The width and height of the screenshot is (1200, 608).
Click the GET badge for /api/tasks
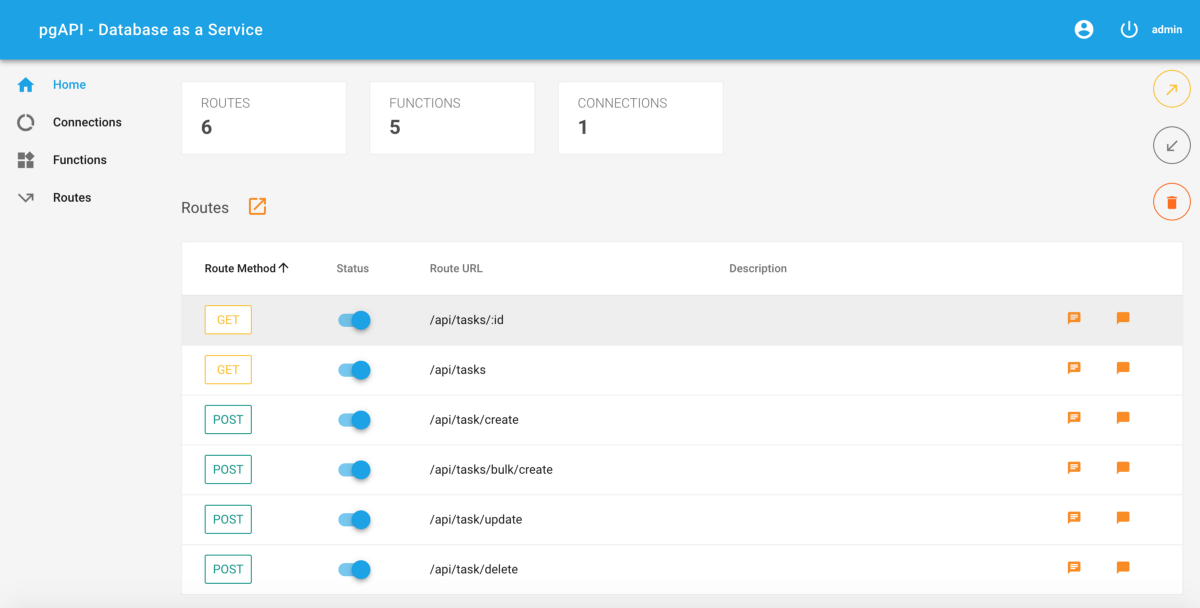(x=228, y=370)
